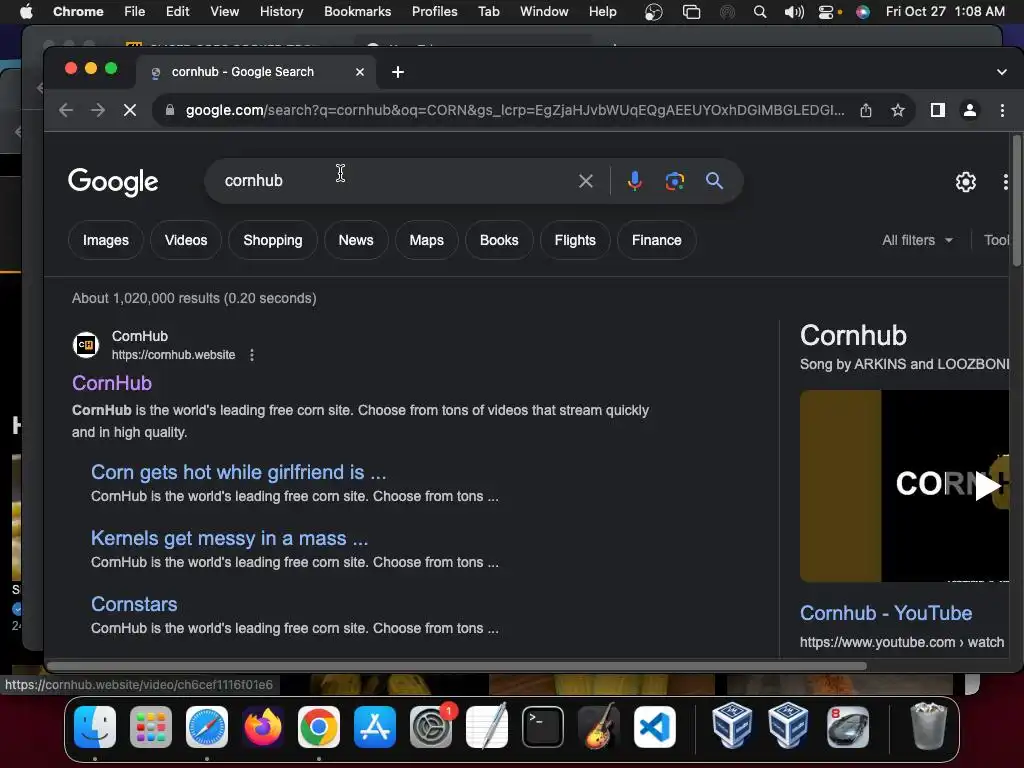
Task: Open the App Store Dock icon
Action: (375, 727)
